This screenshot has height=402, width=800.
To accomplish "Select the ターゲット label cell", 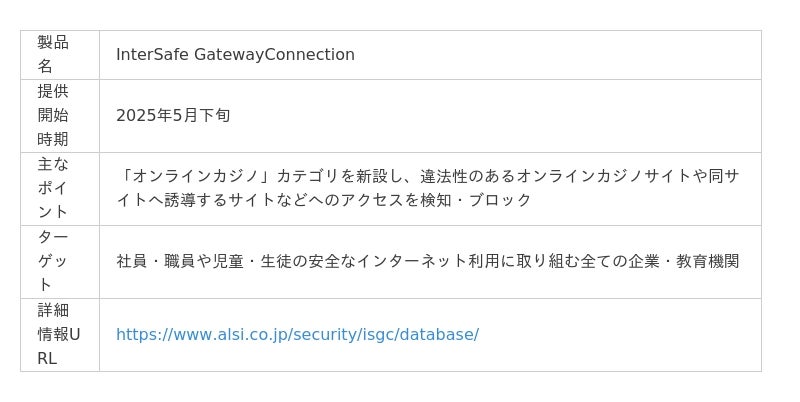I will pyautogui.click(x=53, y=261).
